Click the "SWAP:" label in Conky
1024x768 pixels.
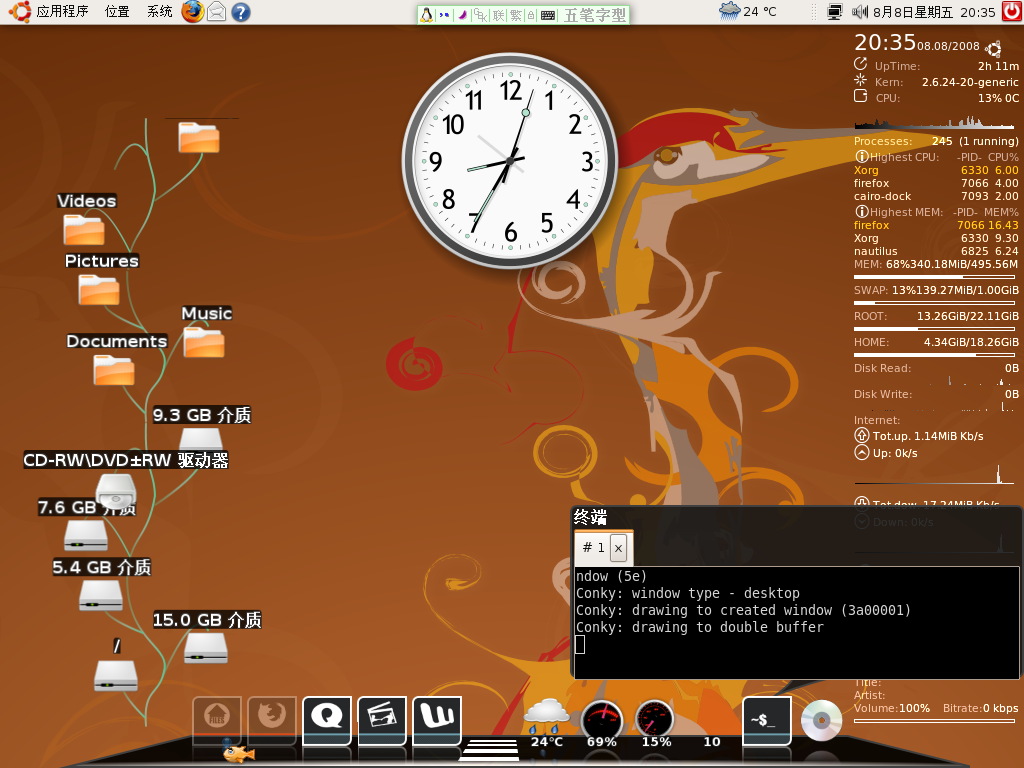871,290
